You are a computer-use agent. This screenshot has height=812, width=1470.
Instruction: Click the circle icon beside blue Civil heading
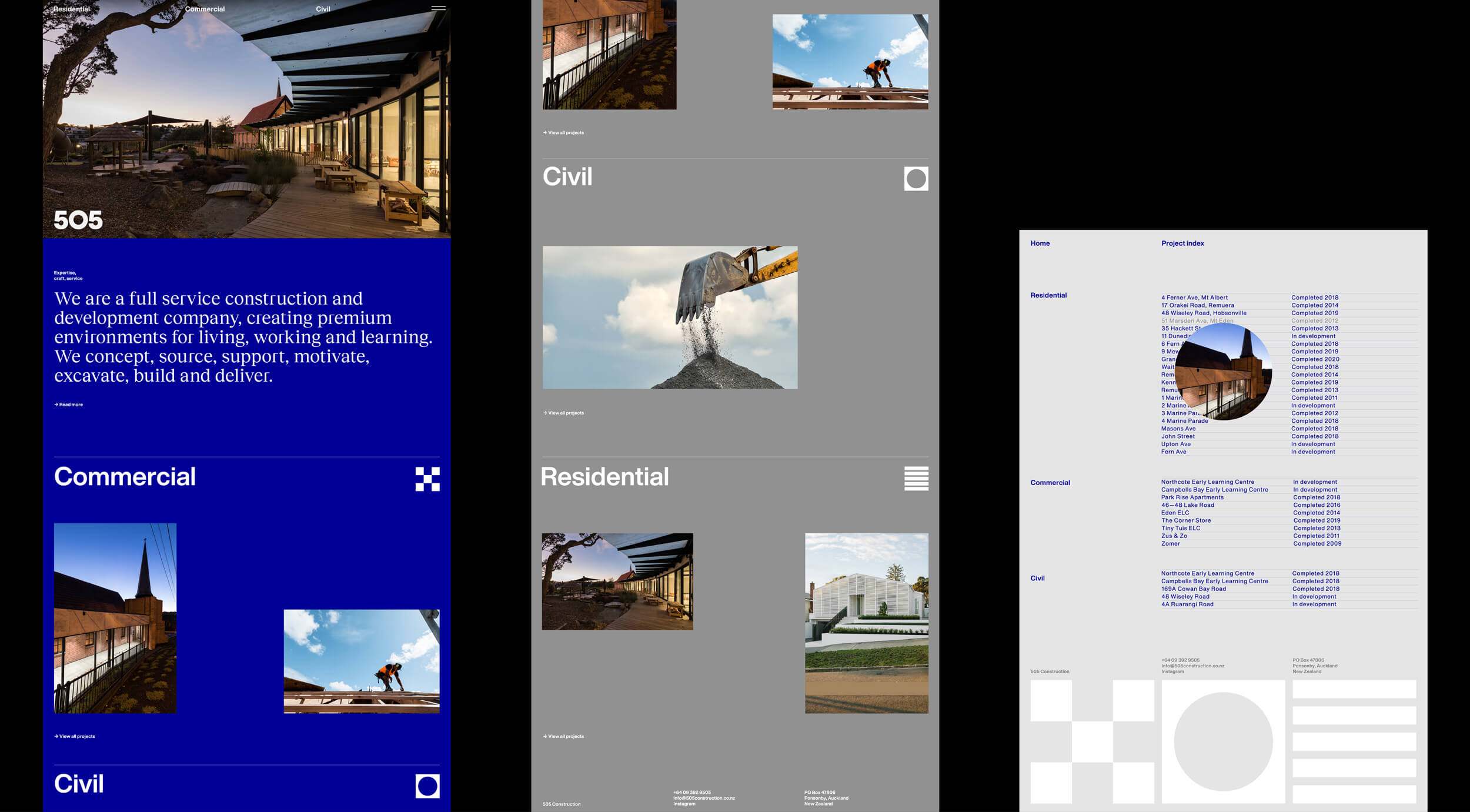[427, 786]
